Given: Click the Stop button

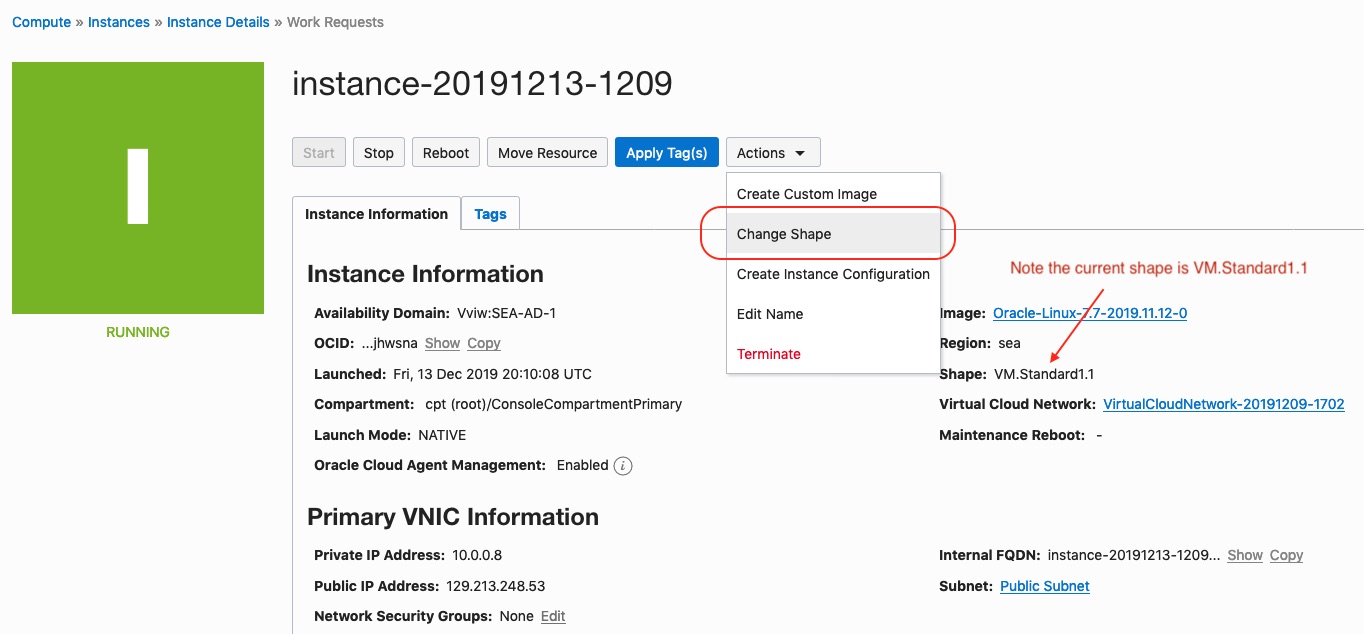Looking at the screenshot, I should (x=378, y=152).
